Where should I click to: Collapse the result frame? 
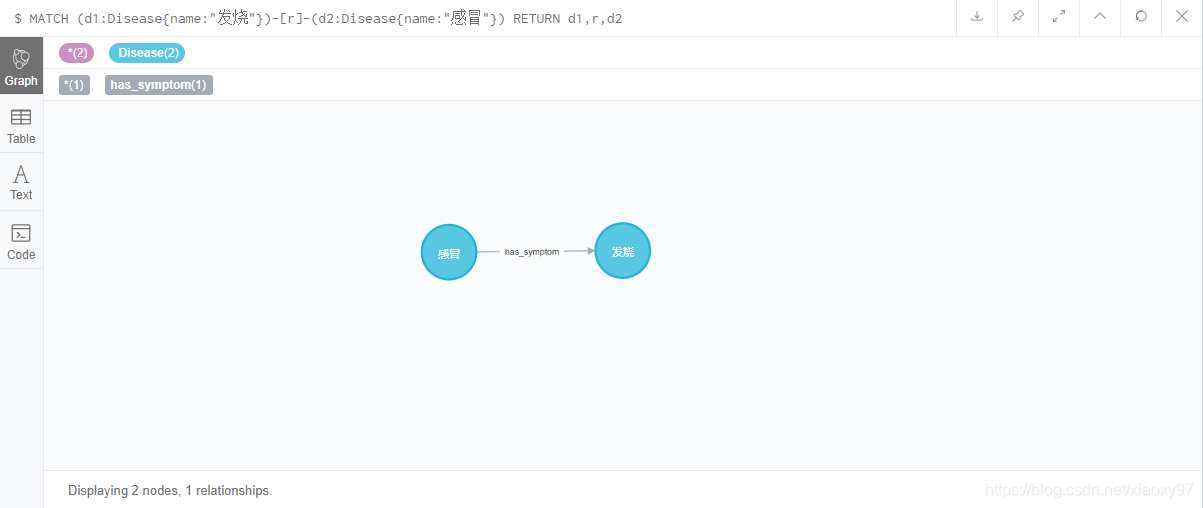1100,17
